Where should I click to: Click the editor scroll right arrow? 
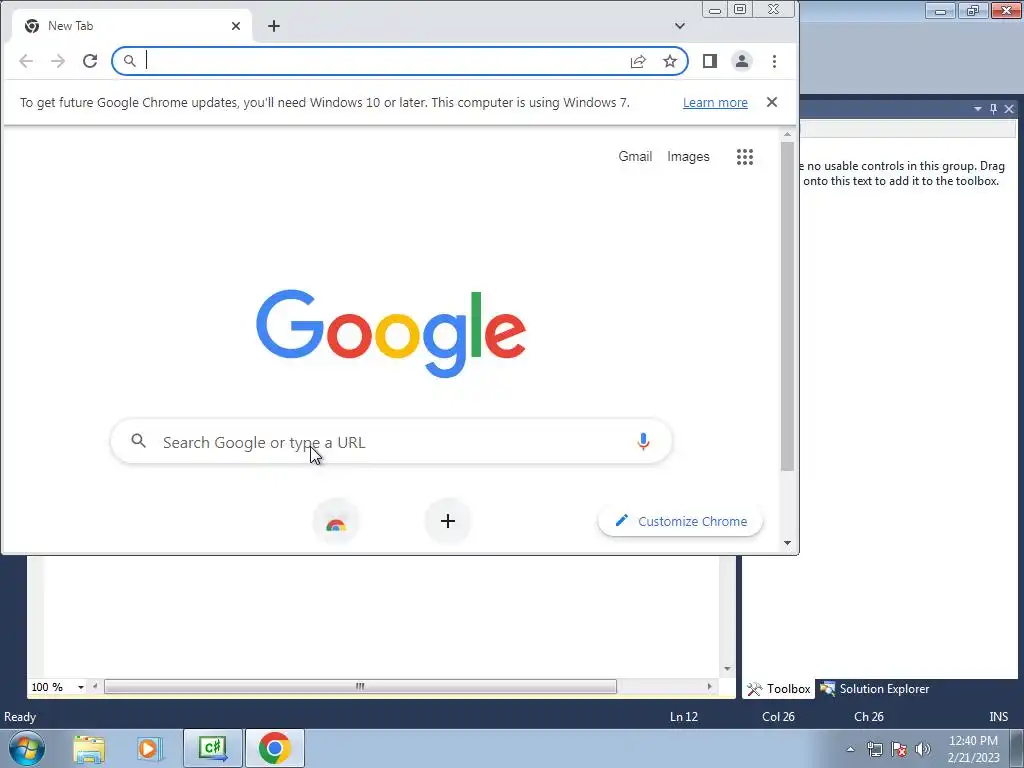(x=709, y=687)
